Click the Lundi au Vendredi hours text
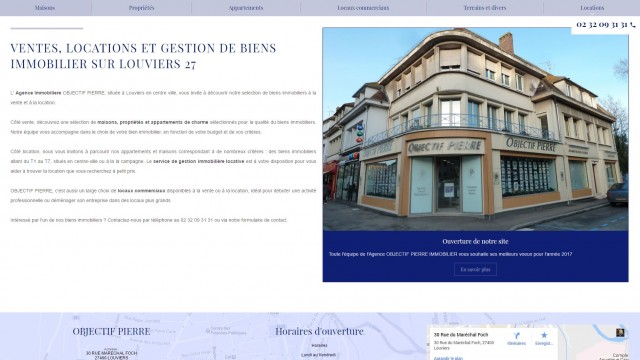The height and width of the screenshot is (360, 640). tap(318, 355)
